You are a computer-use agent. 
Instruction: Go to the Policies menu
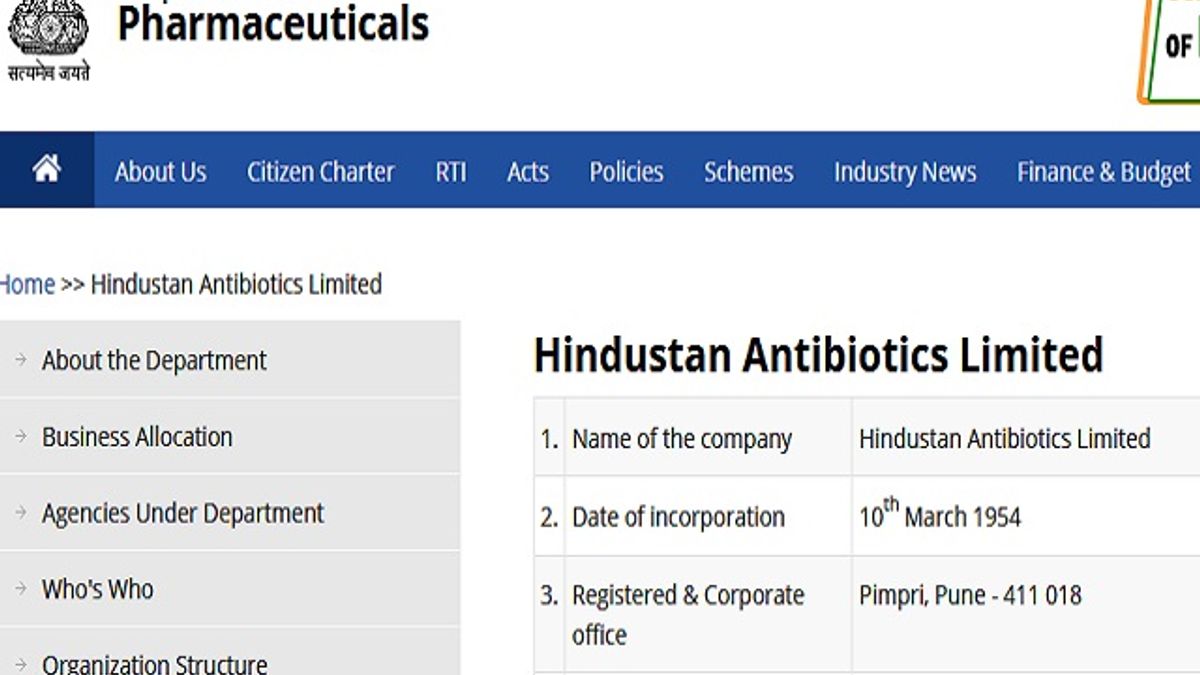tap(626, 172)
